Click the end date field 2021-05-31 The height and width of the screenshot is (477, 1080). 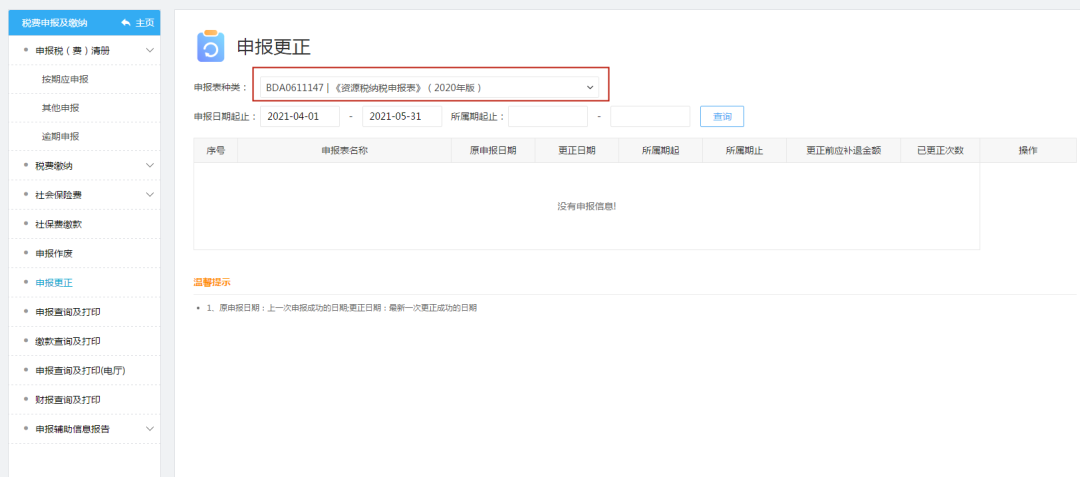point(402,116)
